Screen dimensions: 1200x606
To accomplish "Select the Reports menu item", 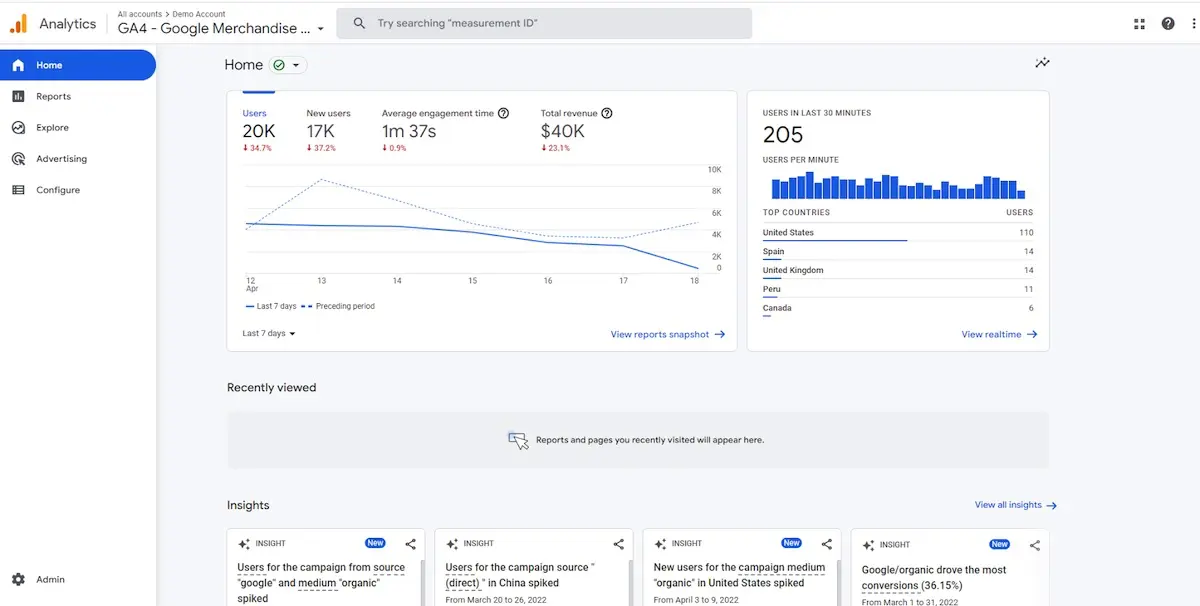I will (x=78, y=96).
